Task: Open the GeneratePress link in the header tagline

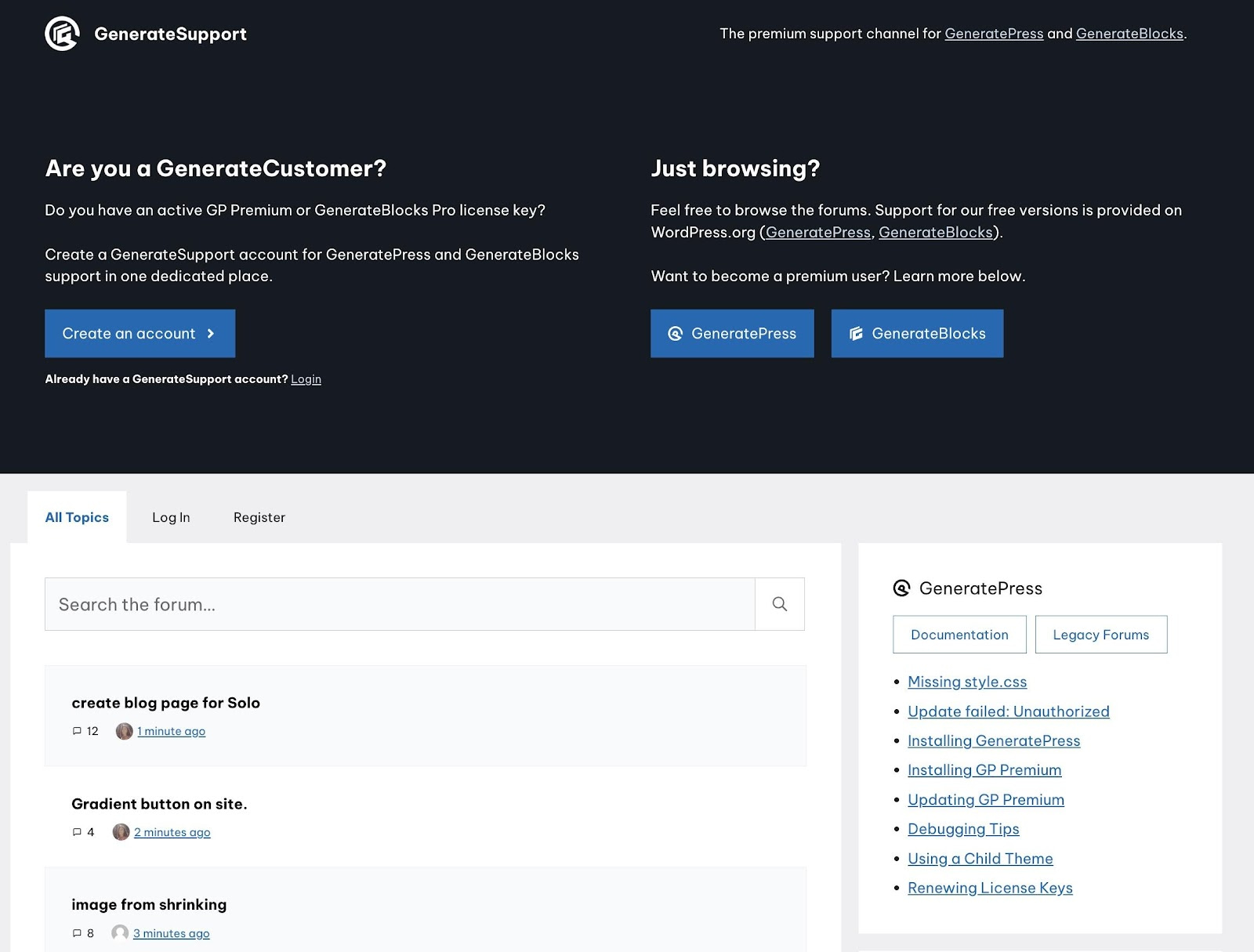Action: point(994,34)
